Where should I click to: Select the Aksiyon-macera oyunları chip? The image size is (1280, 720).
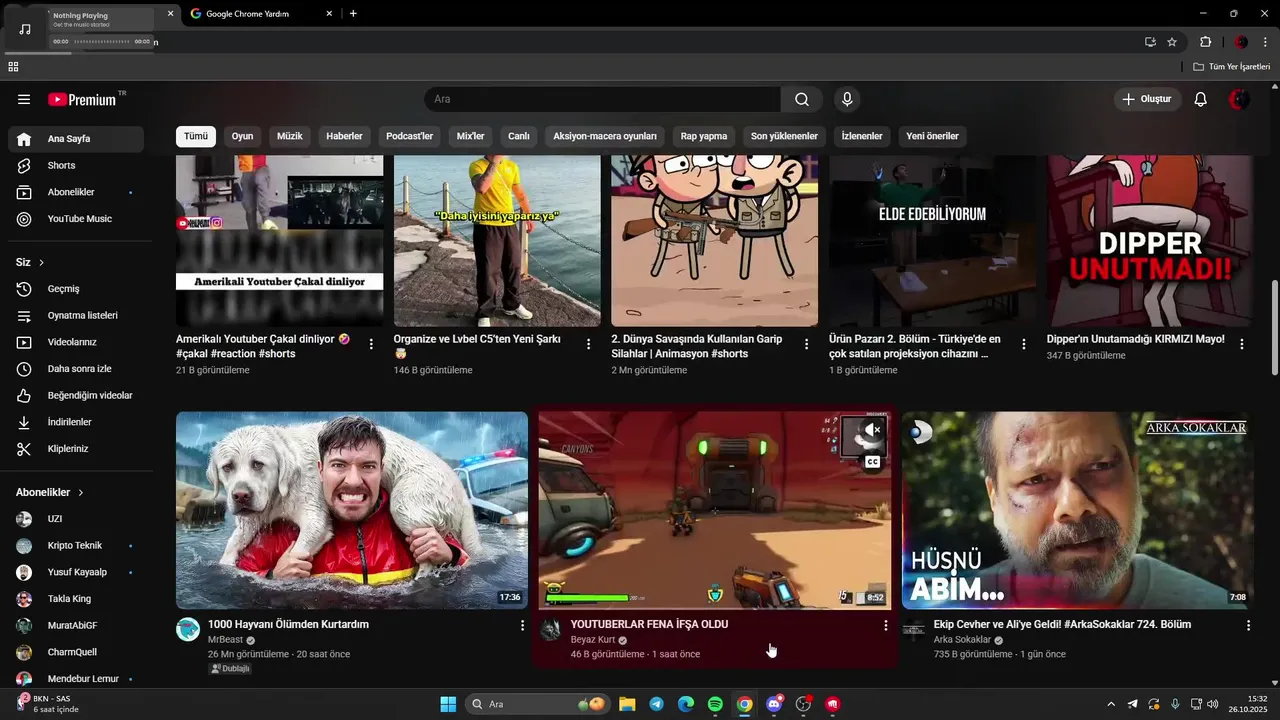[x=605, y=136]
